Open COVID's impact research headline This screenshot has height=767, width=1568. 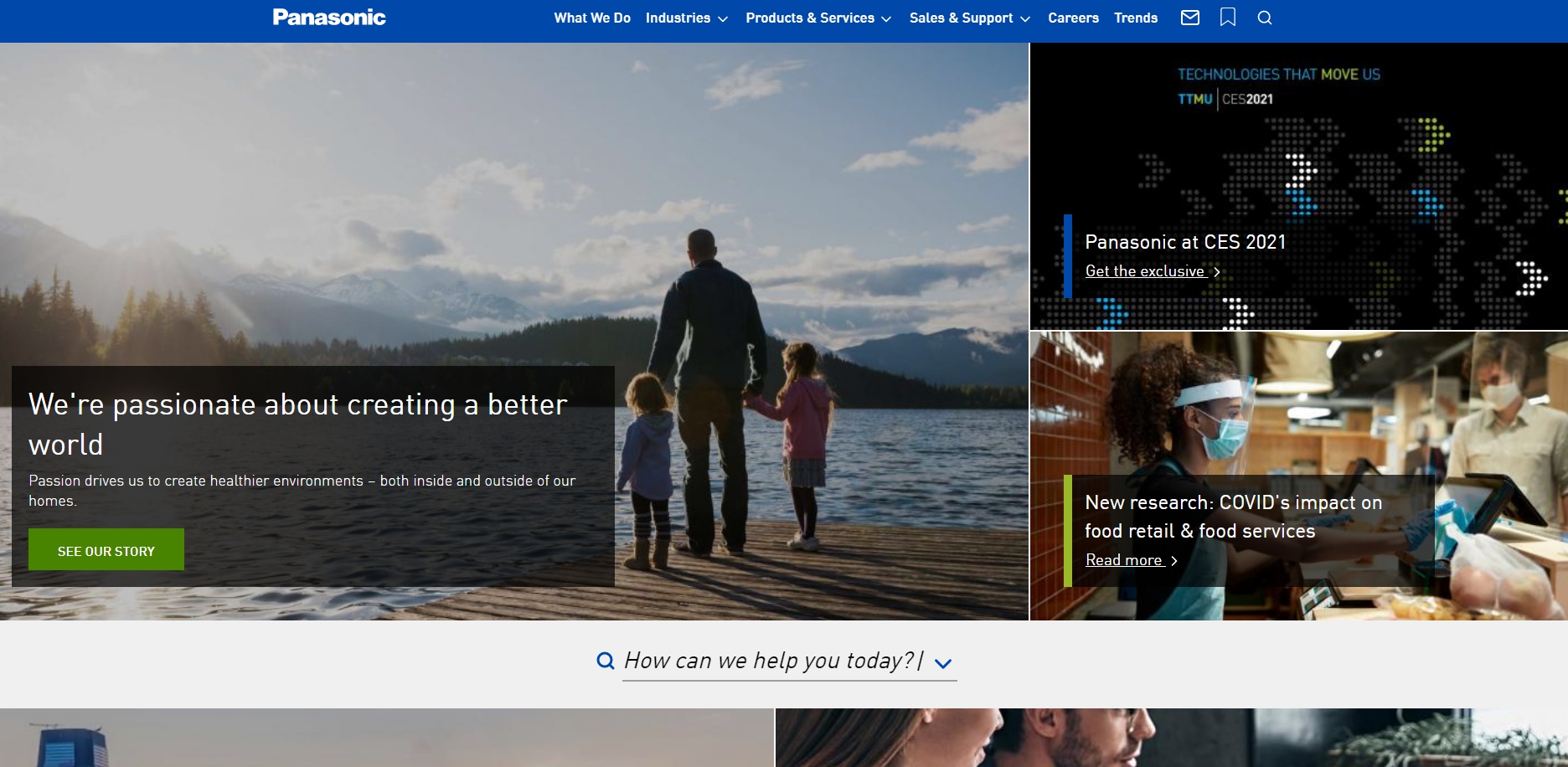click(x=1233, y=517)
